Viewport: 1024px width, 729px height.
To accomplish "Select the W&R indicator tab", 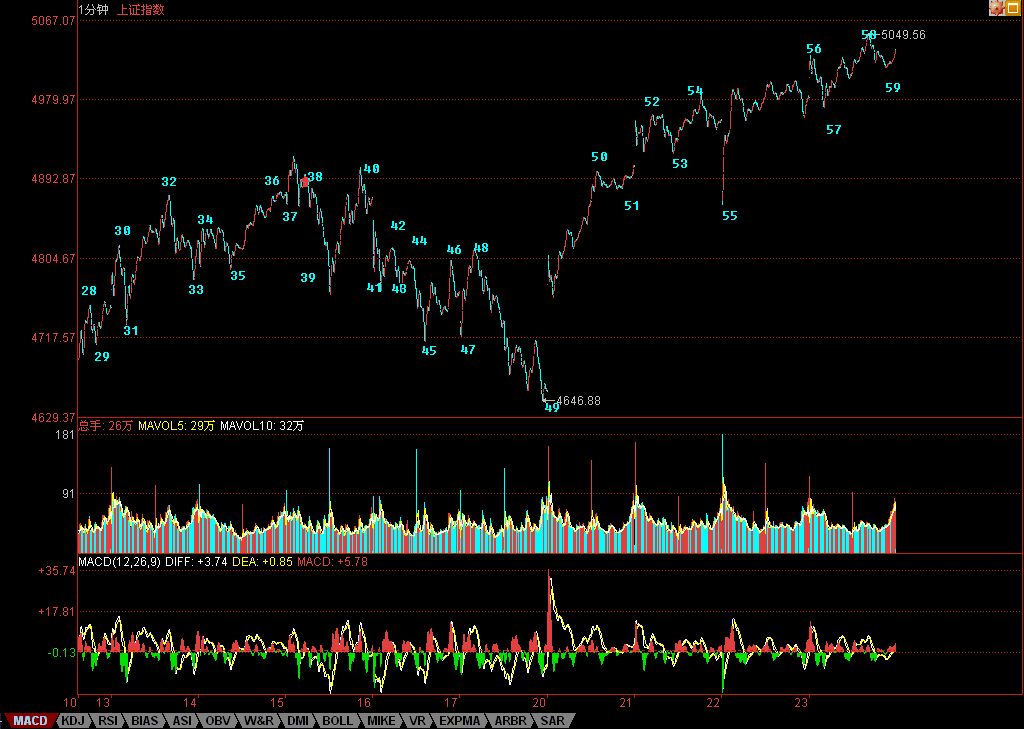I will click(258, 720).
